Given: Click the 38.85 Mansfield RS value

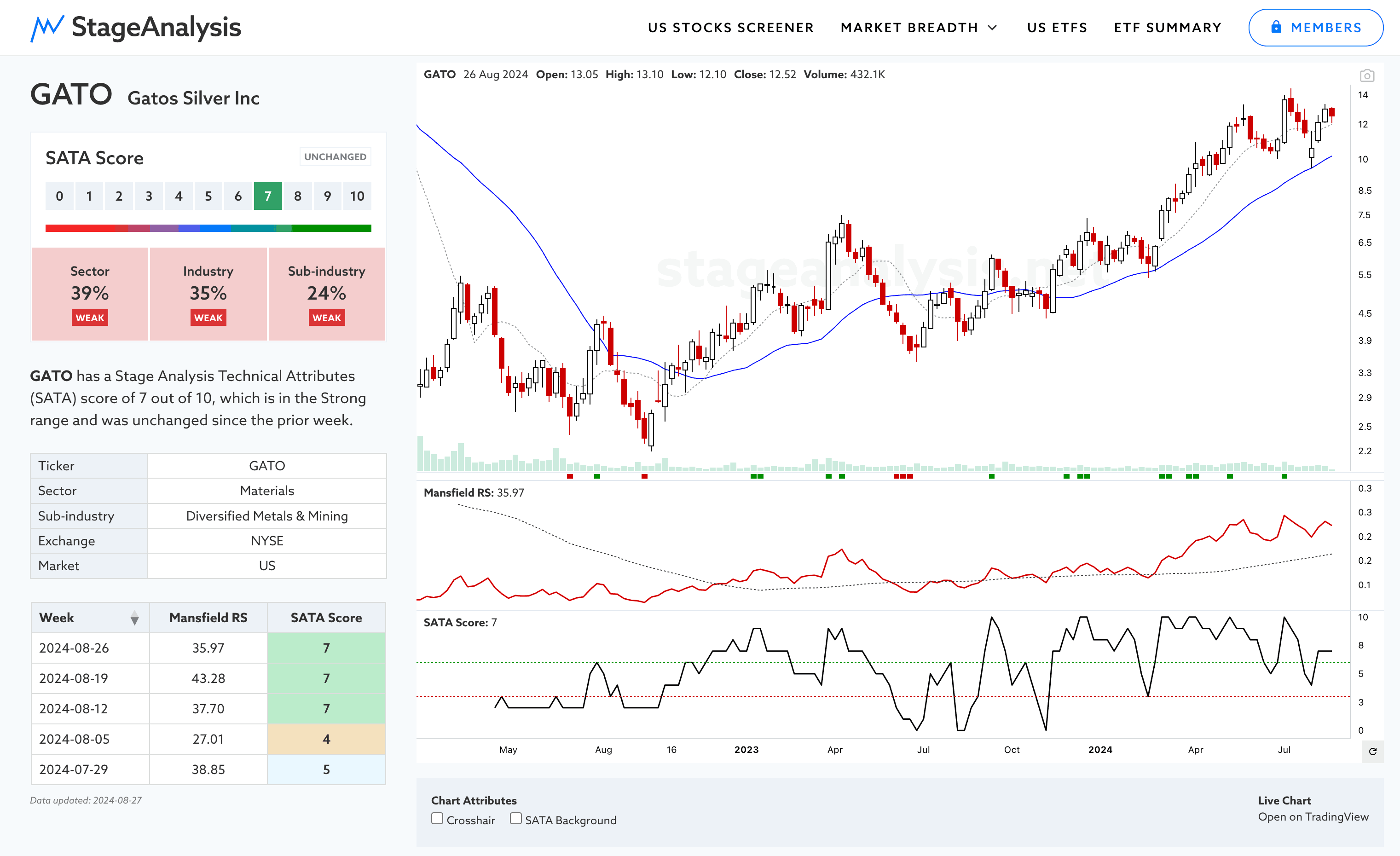Looking at the screenshot, I should (x=208, y=769).
